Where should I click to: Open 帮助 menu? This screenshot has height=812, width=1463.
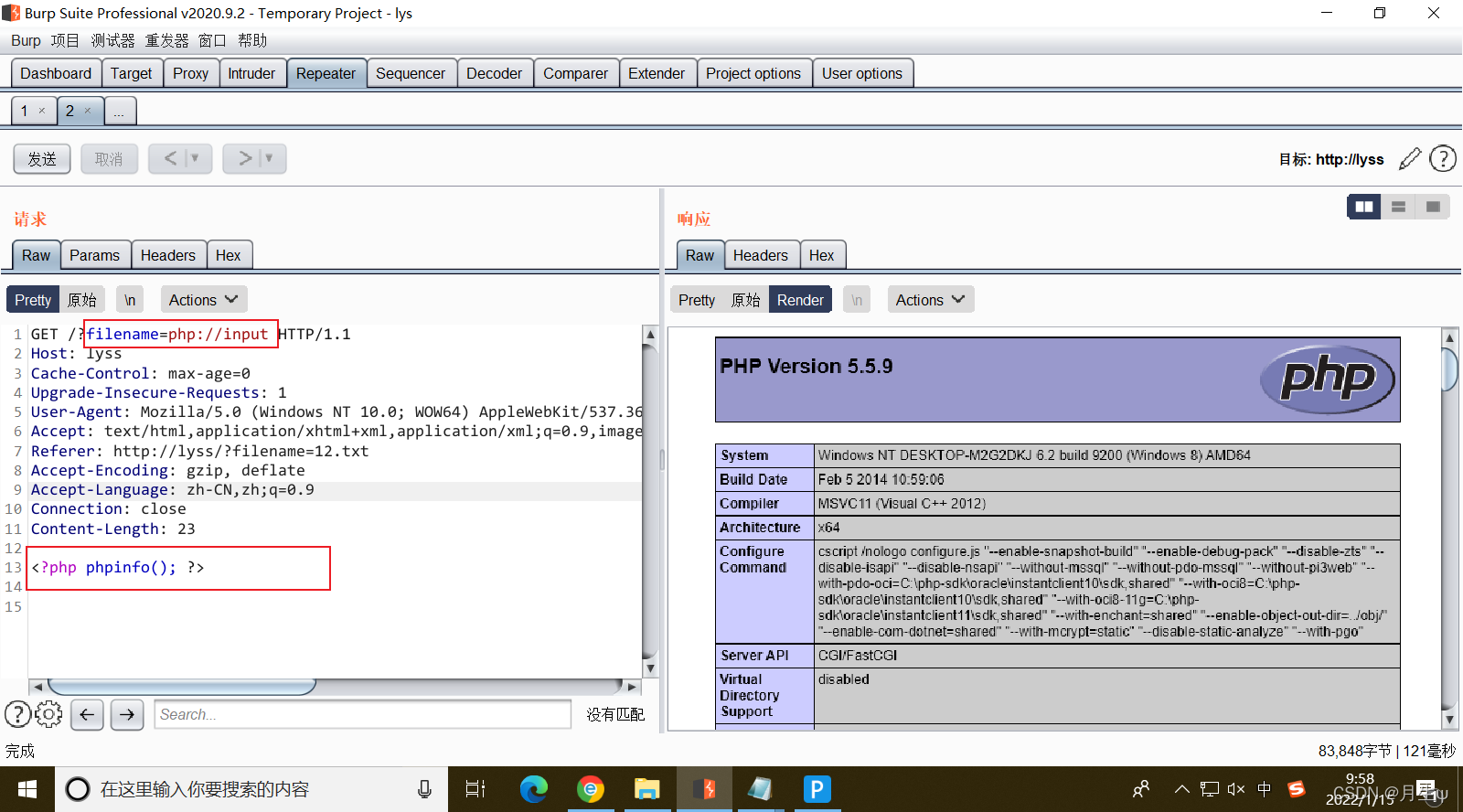point(252,40)
